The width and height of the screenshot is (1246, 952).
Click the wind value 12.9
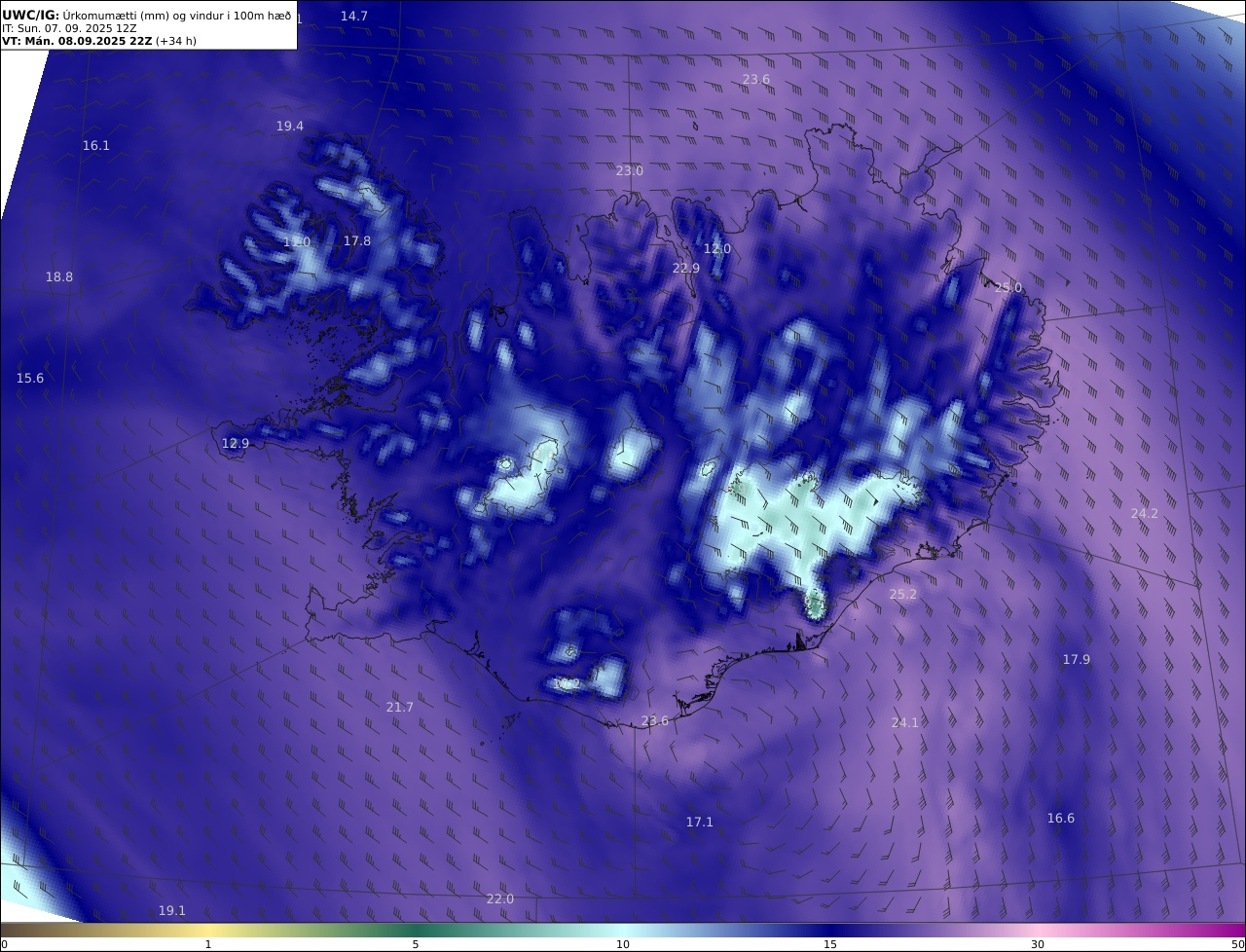click(x=236, y=444)
